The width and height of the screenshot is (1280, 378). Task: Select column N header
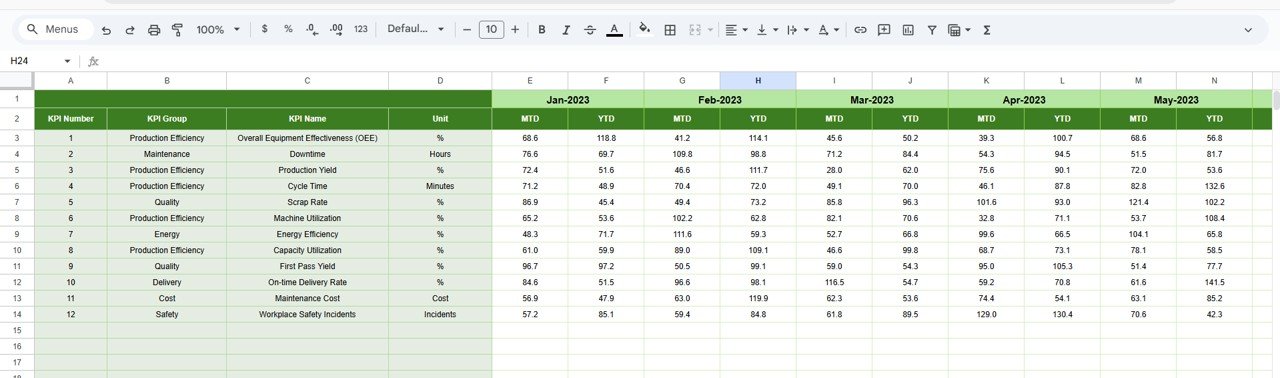[x=1214, y=80]
